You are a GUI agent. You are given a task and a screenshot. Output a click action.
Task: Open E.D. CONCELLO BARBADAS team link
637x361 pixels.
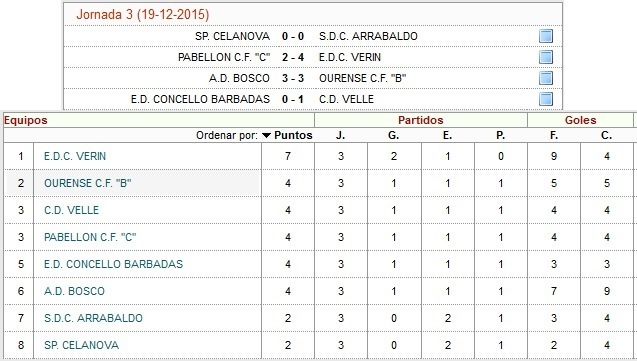click(x=113, y=264)
